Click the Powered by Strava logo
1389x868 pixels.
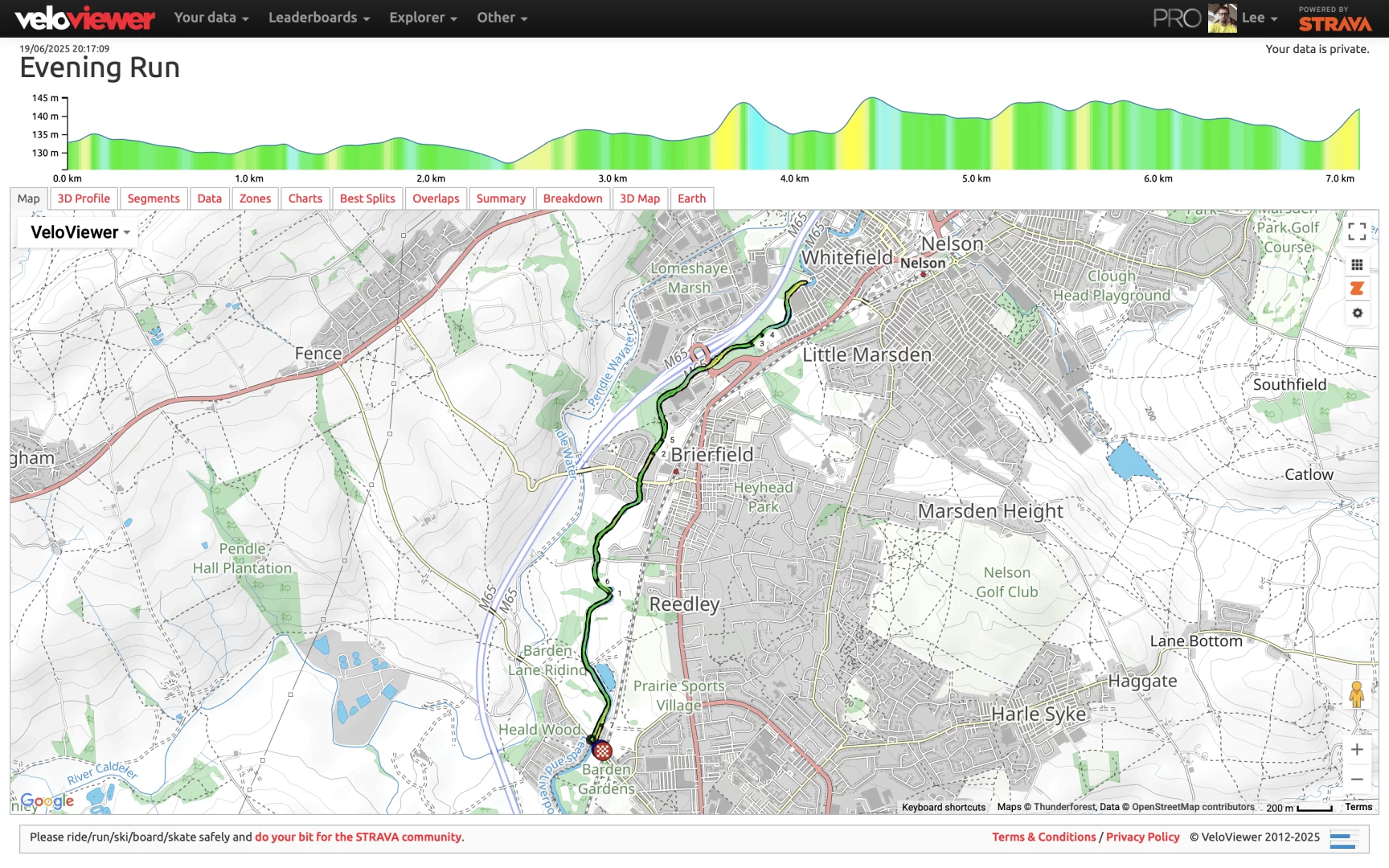(x=1334, y=19)
